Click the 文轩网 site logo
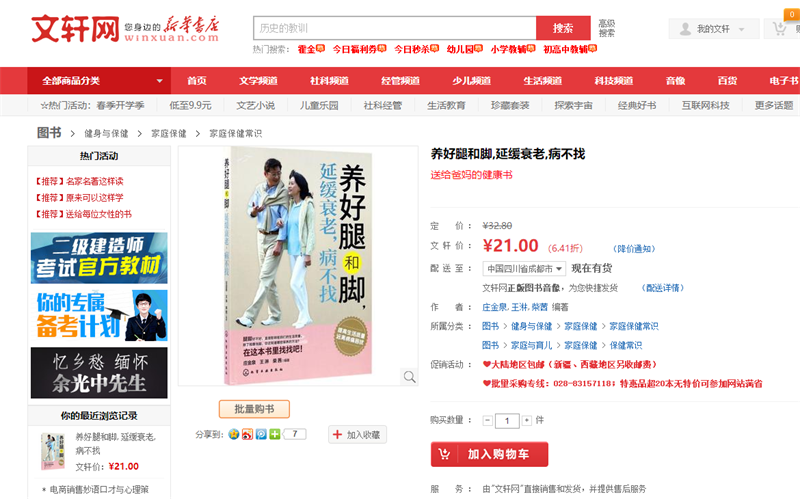 (75, 29)
